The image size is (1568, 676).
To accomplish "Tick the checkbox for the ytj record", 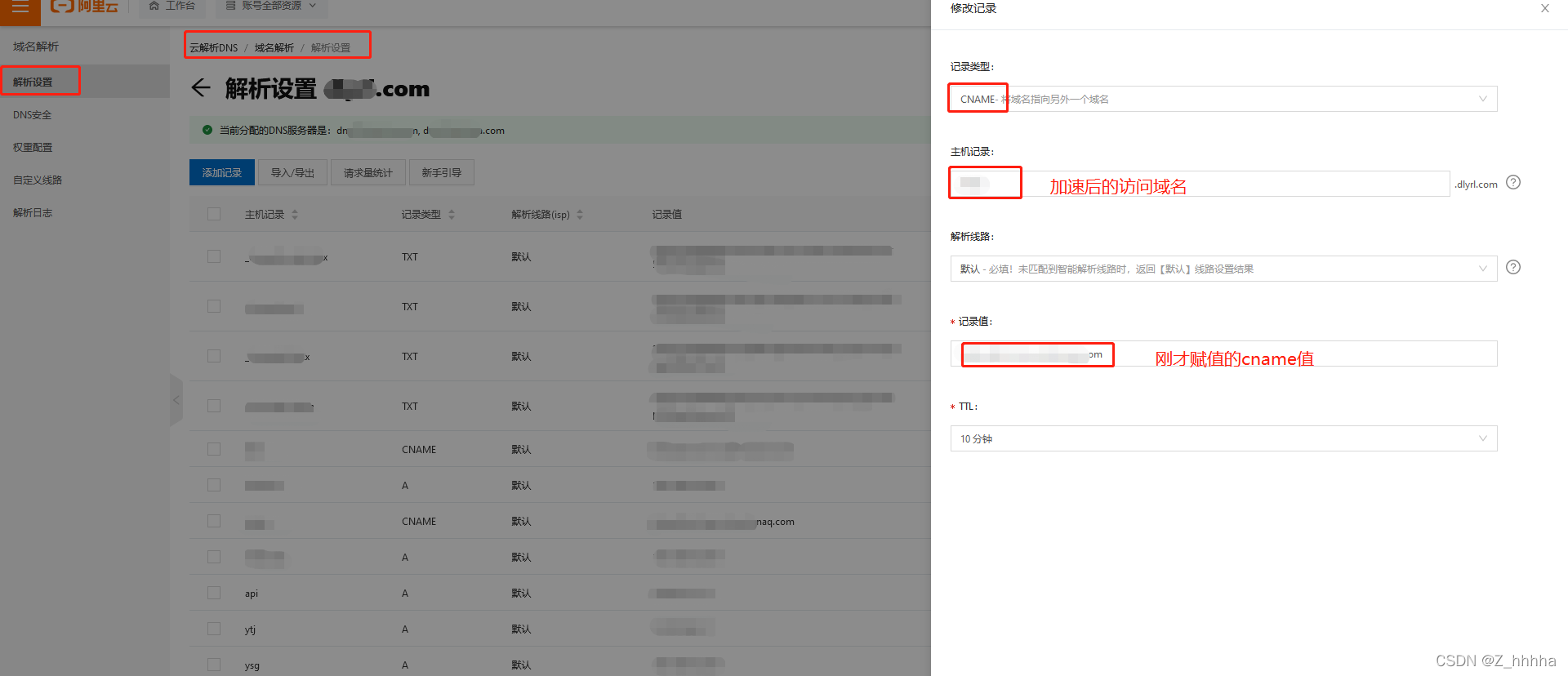I will [x=214, y=629].
